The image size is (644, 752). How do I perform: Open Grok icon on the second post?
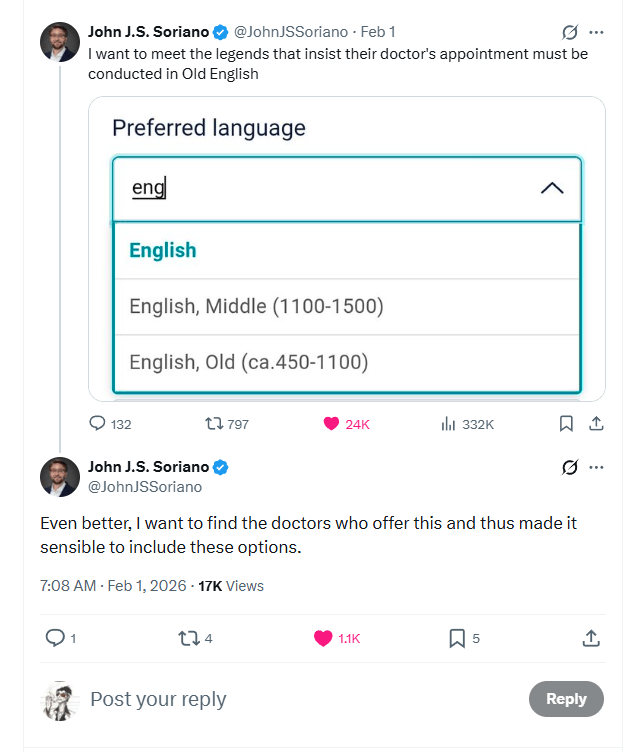[571, 467]
